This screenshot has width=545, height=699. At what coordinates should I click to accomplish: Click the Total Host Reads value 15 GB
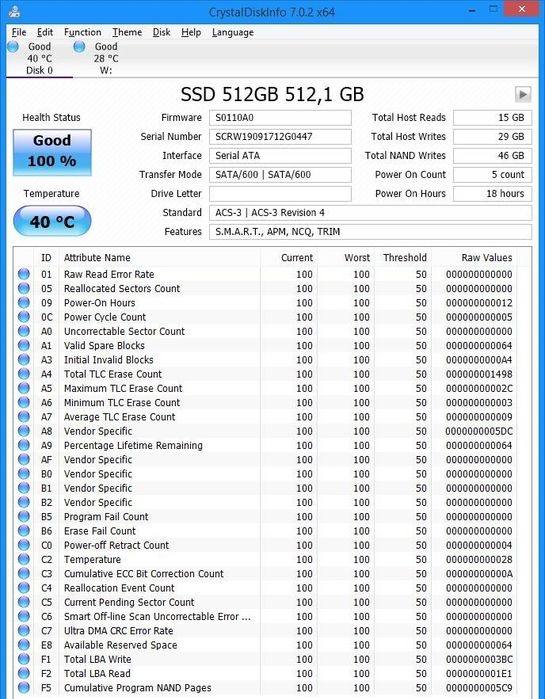tap(492, 118)
